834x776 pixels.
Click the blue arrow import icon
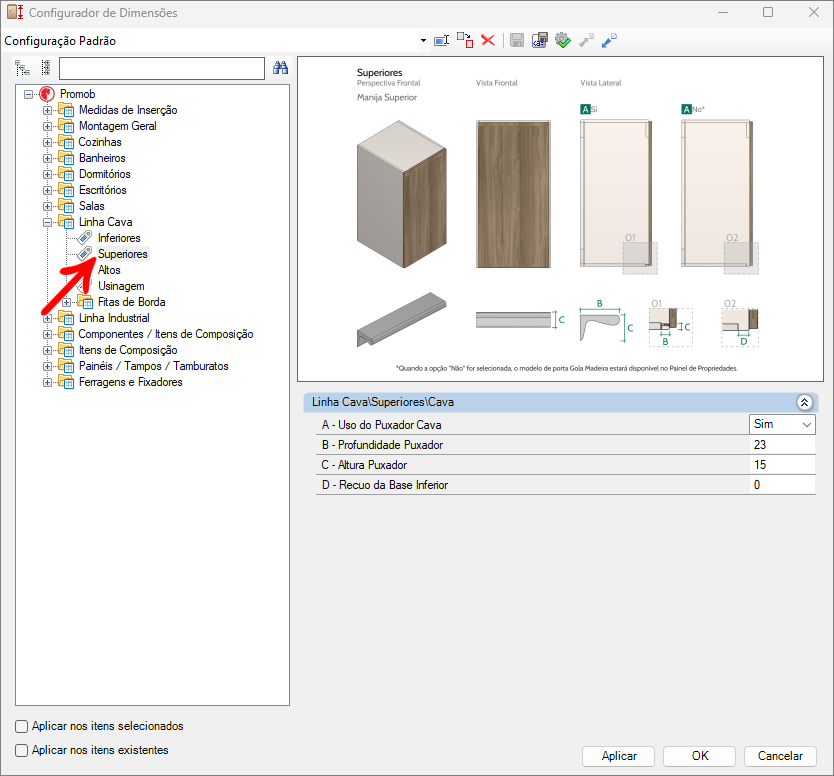point(609,41)
